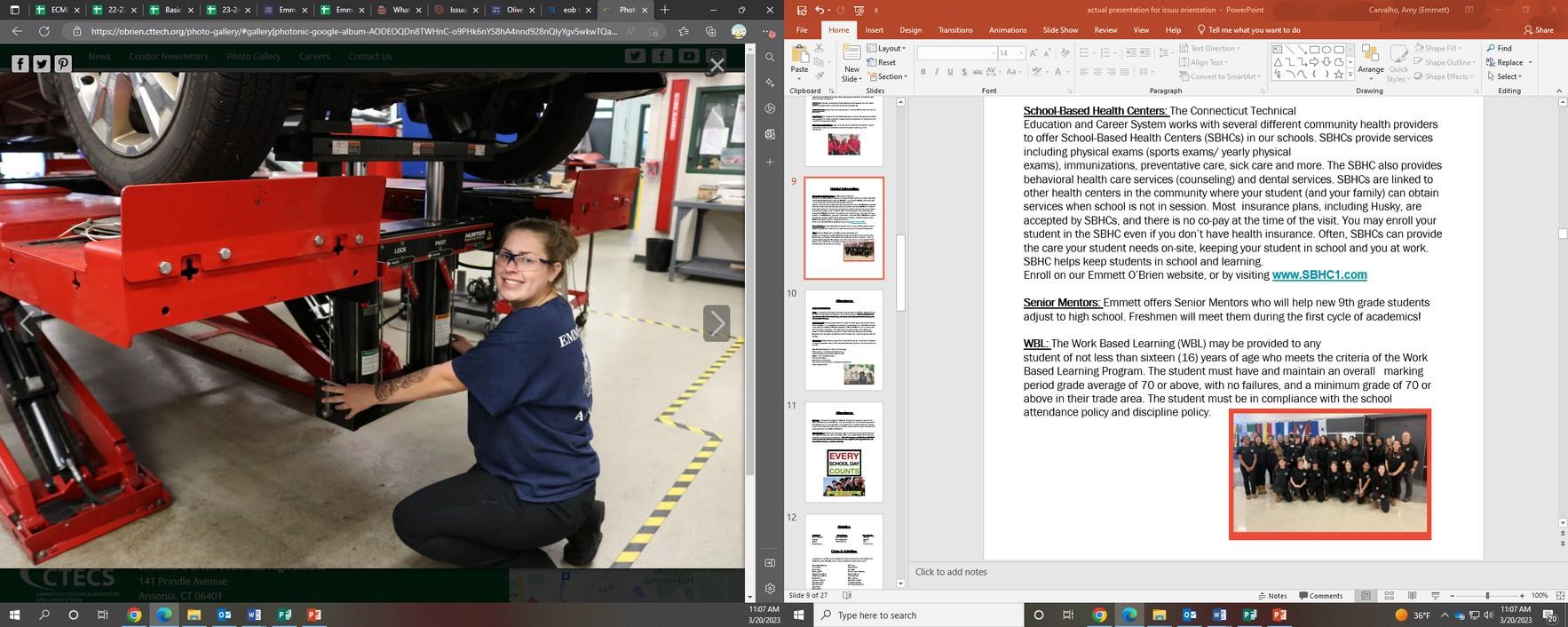Viewport: 1568px width, 627px height.
Task: Open the Transitions ribbon tab
Action: coord(955,30)
